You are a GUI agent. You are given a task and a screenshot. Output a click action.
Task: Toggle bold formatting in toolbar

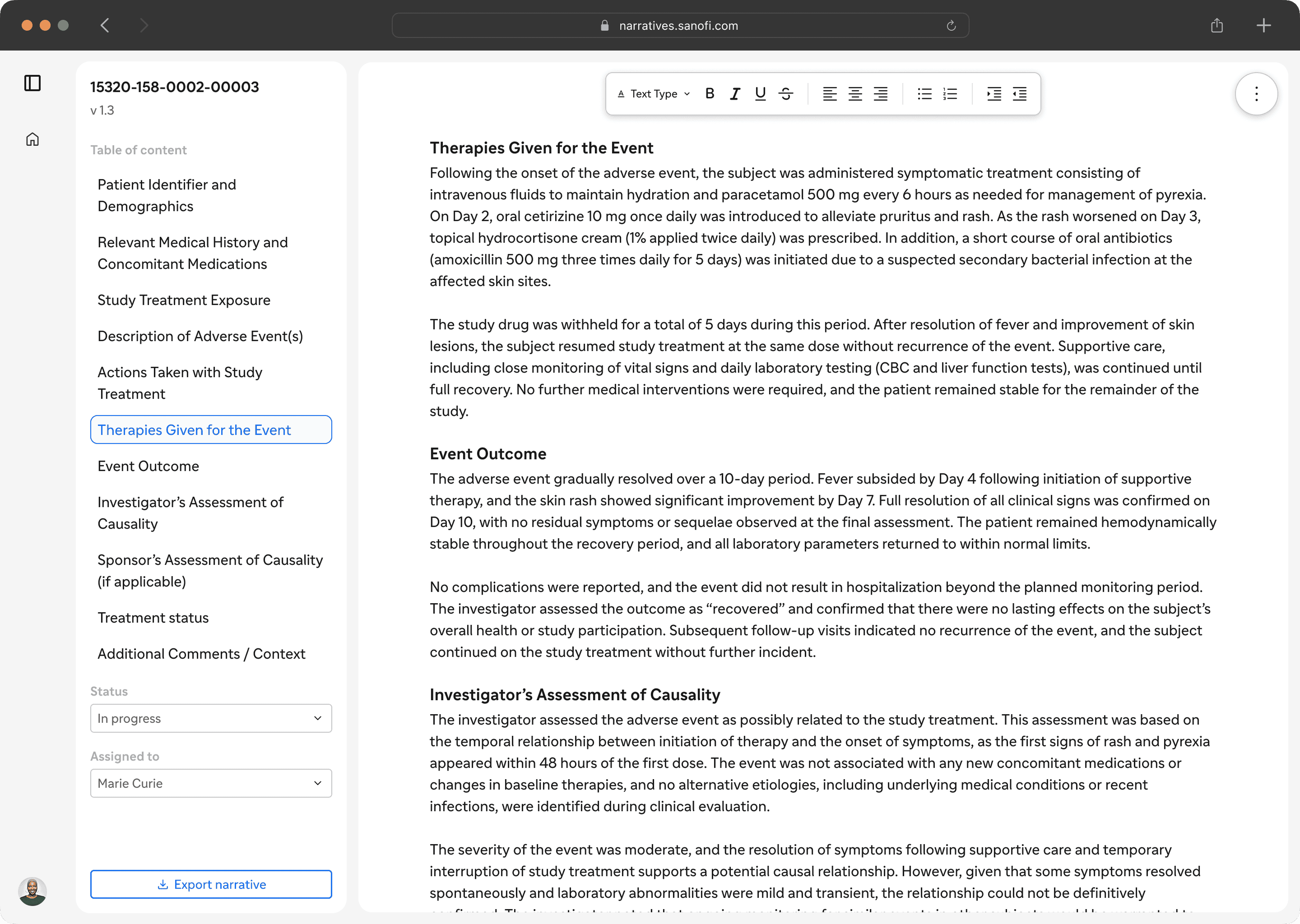pos(709,94)
